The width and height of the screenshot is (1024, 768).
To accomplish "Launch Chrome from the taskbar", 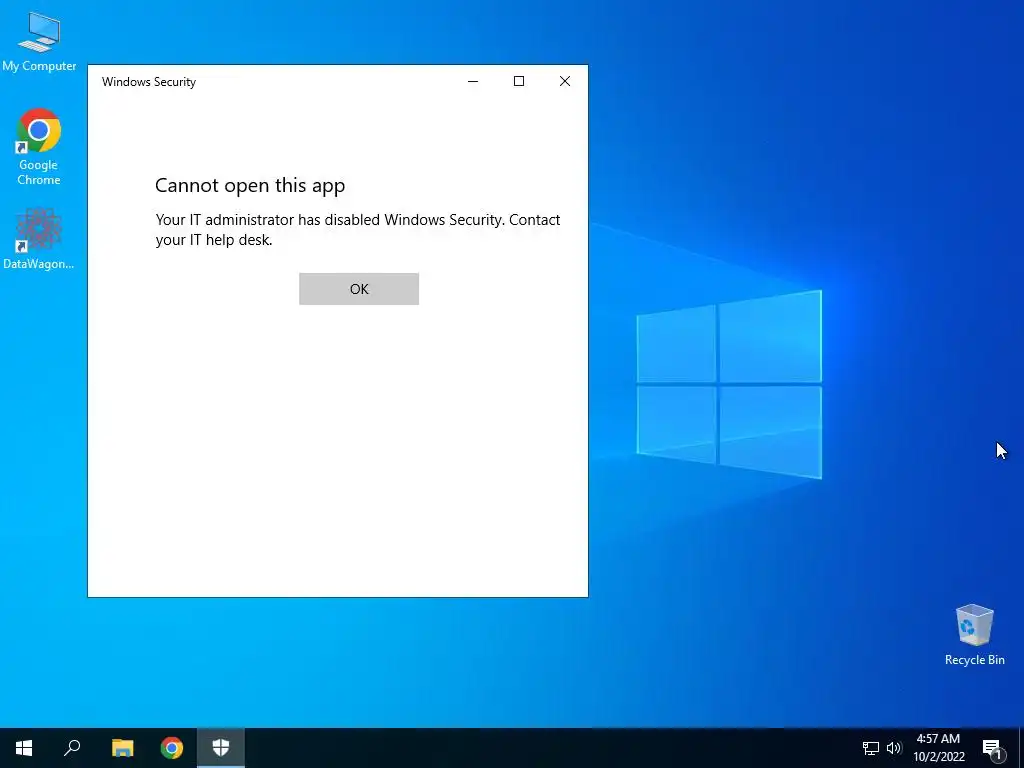I will [172, 748].
